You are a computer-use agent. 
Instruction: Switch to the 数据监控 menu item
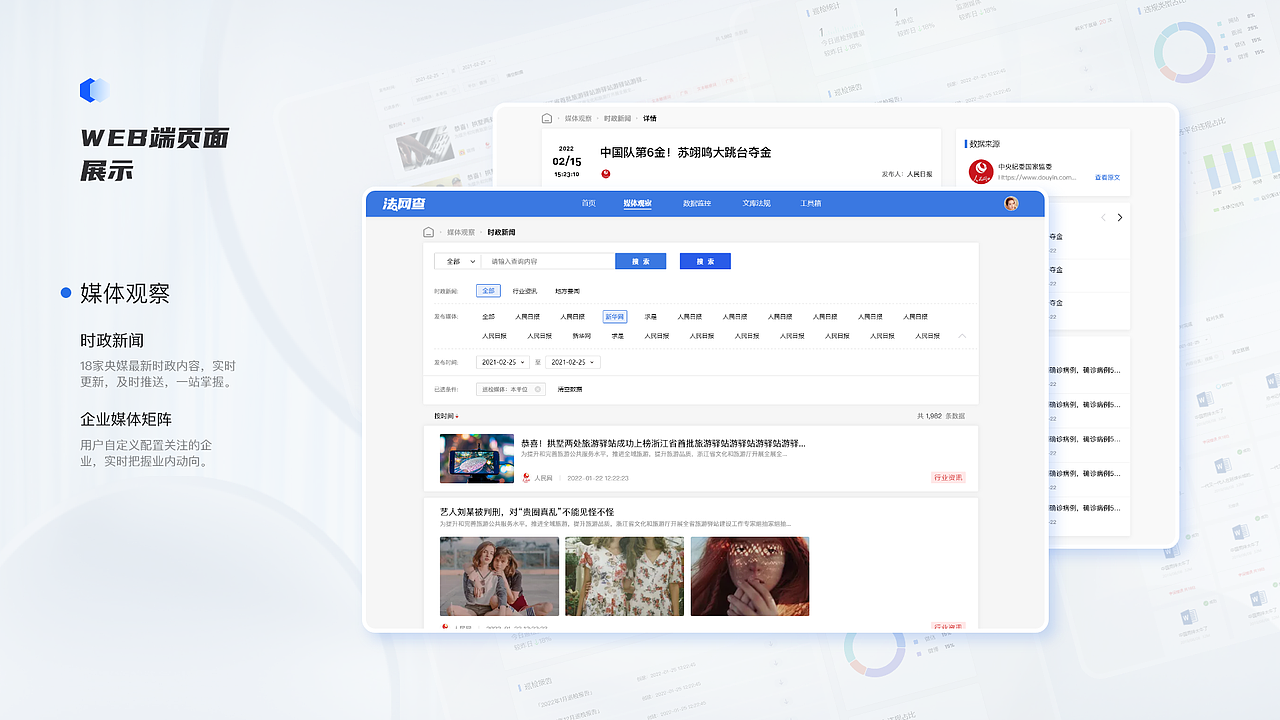pyautogui.click(x=696, y=203)
